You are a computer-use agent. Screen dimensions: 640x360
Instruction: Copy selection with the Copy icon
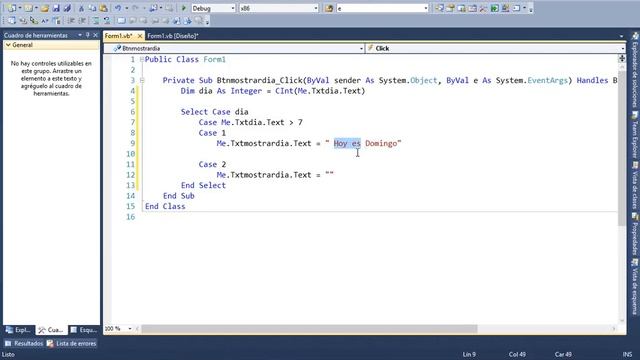pyautogui.click(x=92, y=8)
